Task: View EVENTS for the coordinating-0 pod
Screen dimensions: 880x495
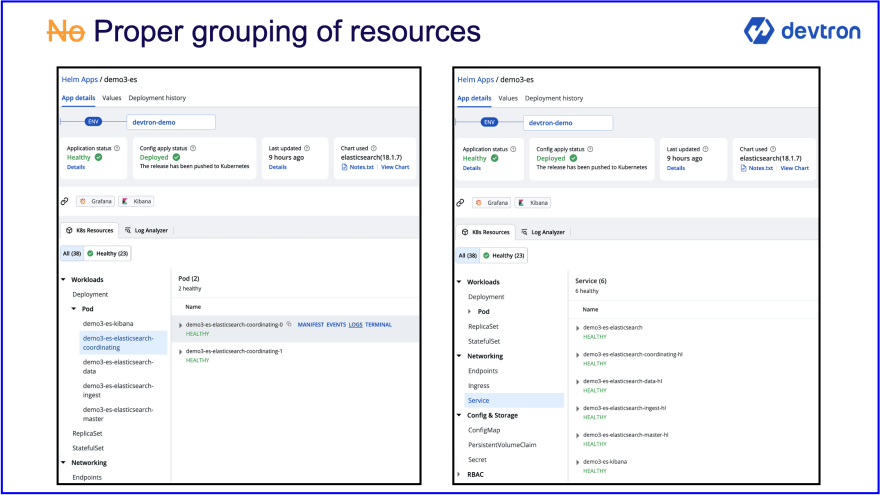Action: [336, 324]
